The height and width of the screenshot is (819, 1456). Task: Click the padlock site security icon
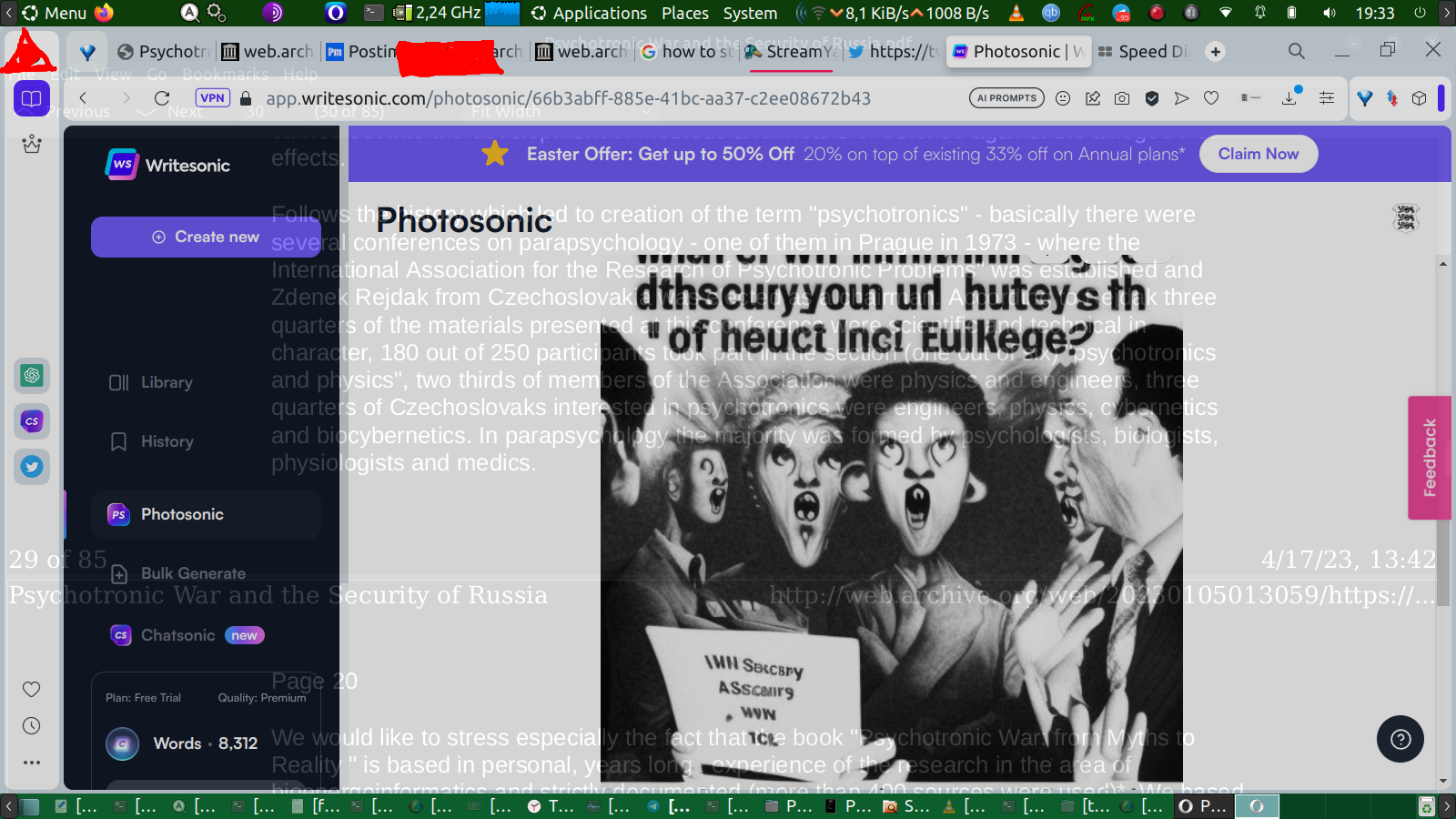point(246,98)
